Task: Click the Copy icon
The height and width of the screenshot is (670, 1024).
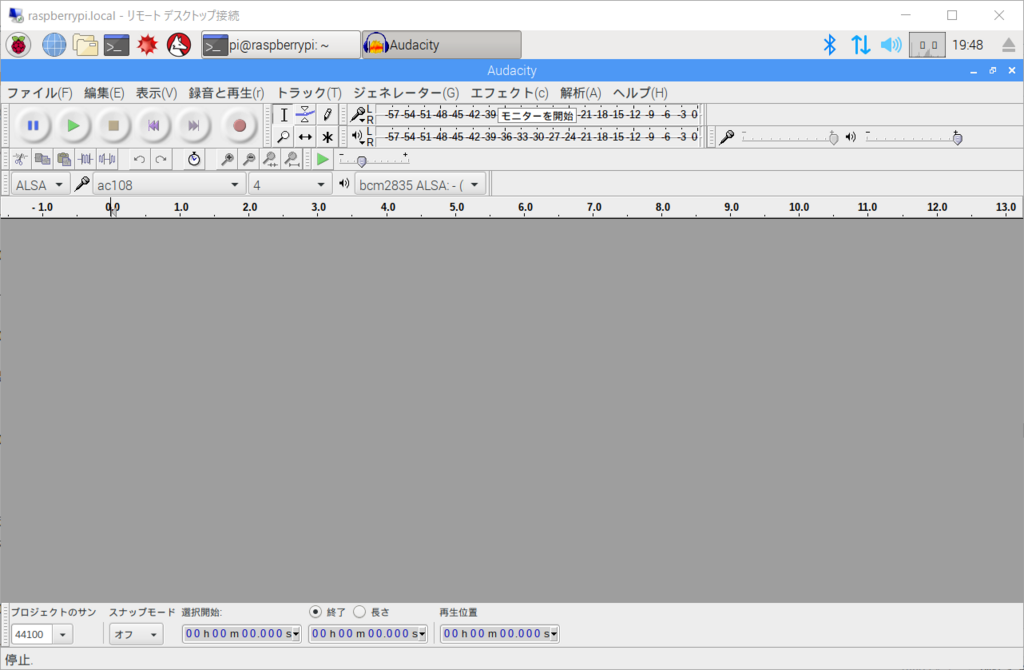Action: click(x=42, y=159)
